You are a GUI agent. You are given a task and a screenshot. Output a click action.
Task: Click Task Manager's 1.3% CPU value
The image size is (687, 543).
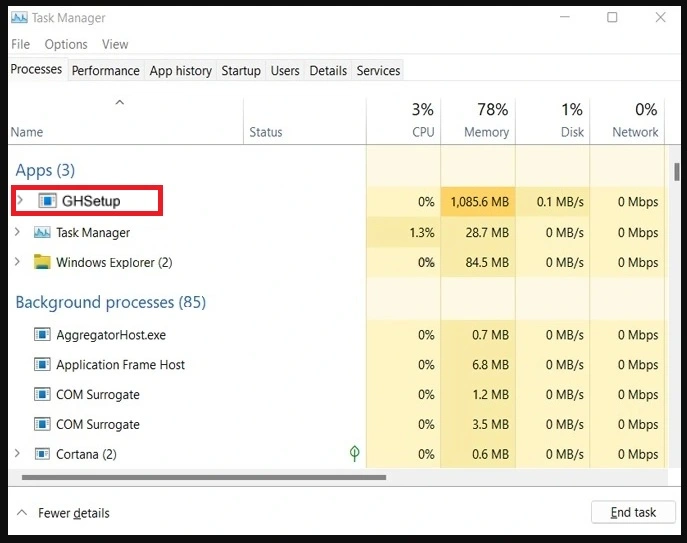click(x=422, y=232)
